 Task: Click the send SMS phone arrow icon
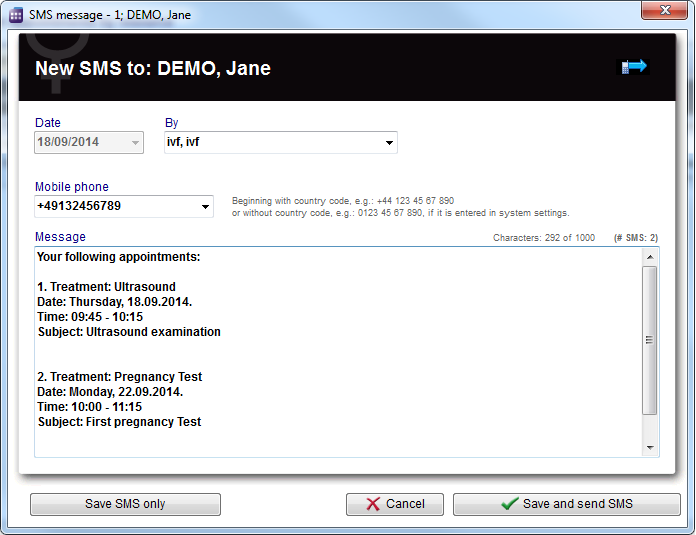click(x=634, y=67)
